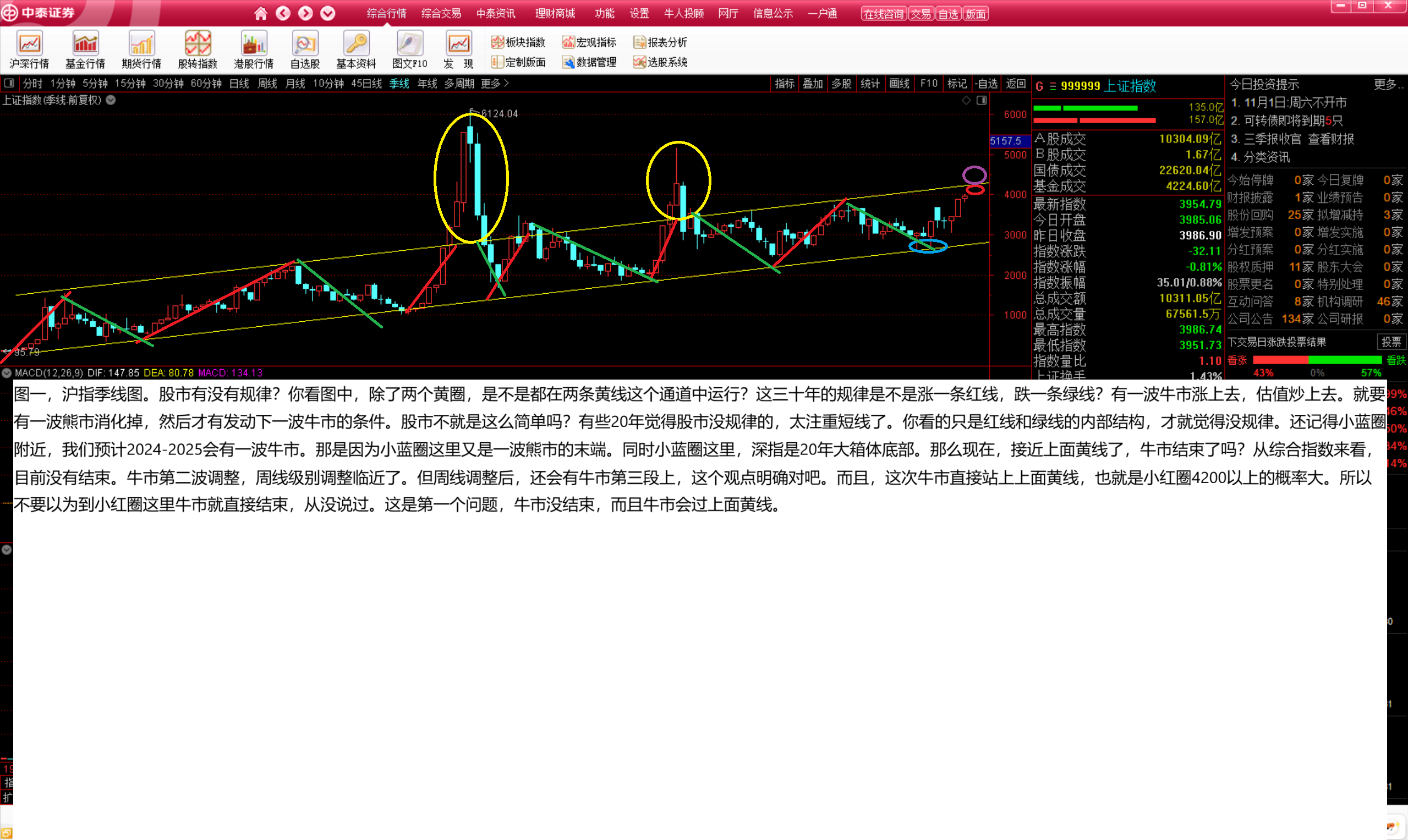Switch to the 周线 period tab
Viewport: 1408px width, 840px height.
pyautogui.click(x=267, y=83)
